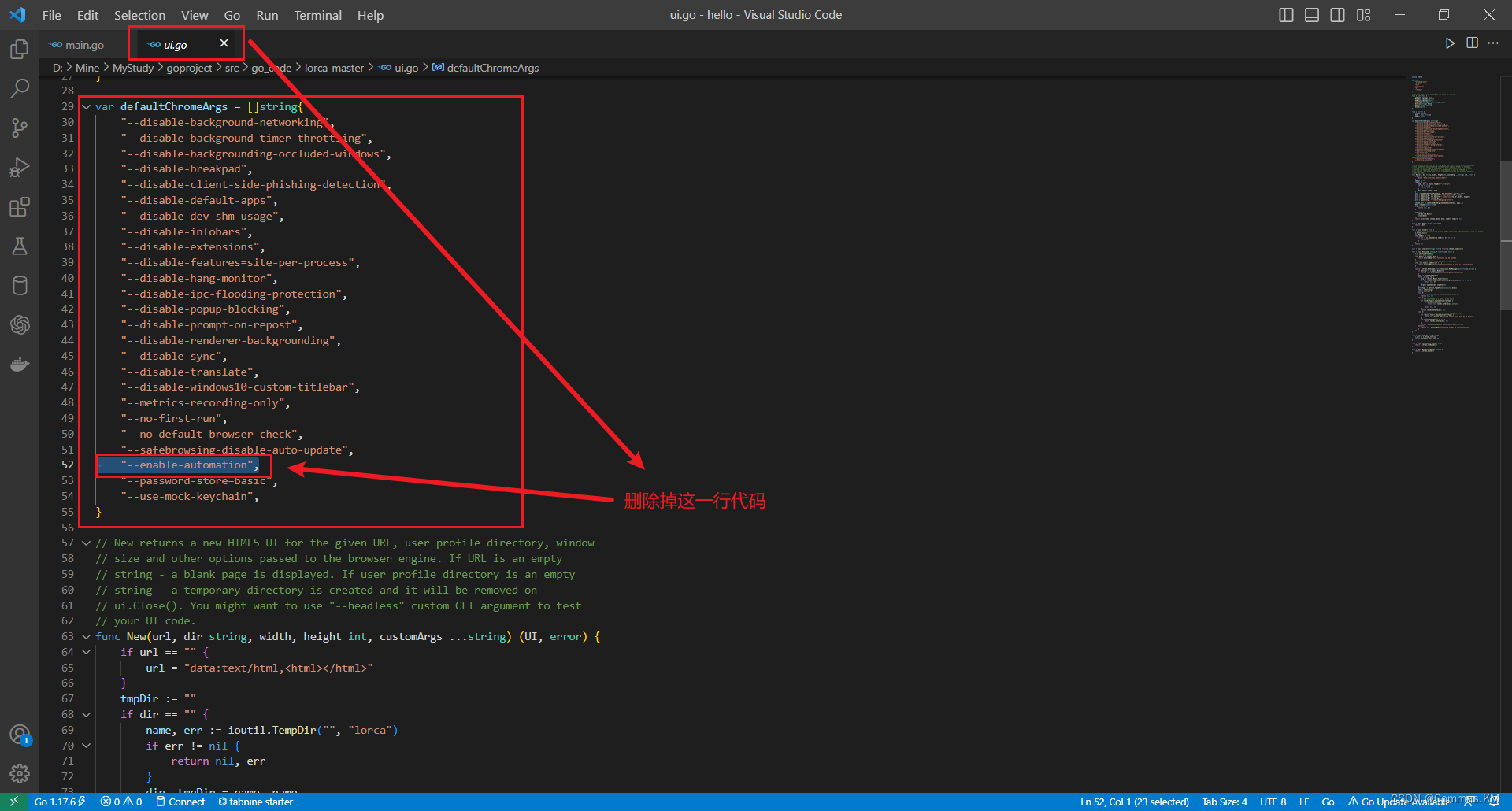Open the Run and Debug view

(x=20, y=168)
